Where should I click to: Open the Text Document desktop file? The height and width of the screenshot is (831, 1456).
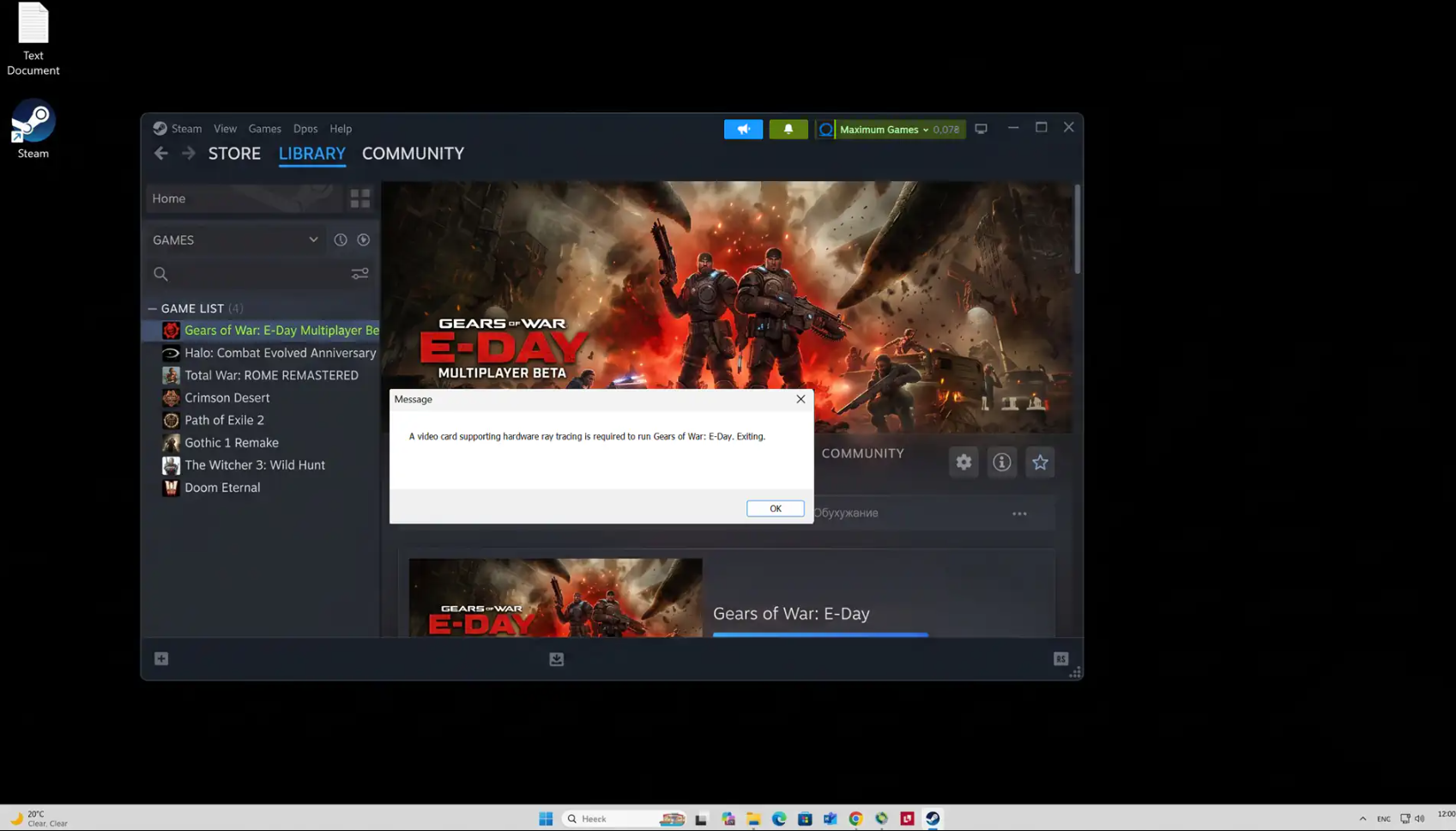(33, 39)
